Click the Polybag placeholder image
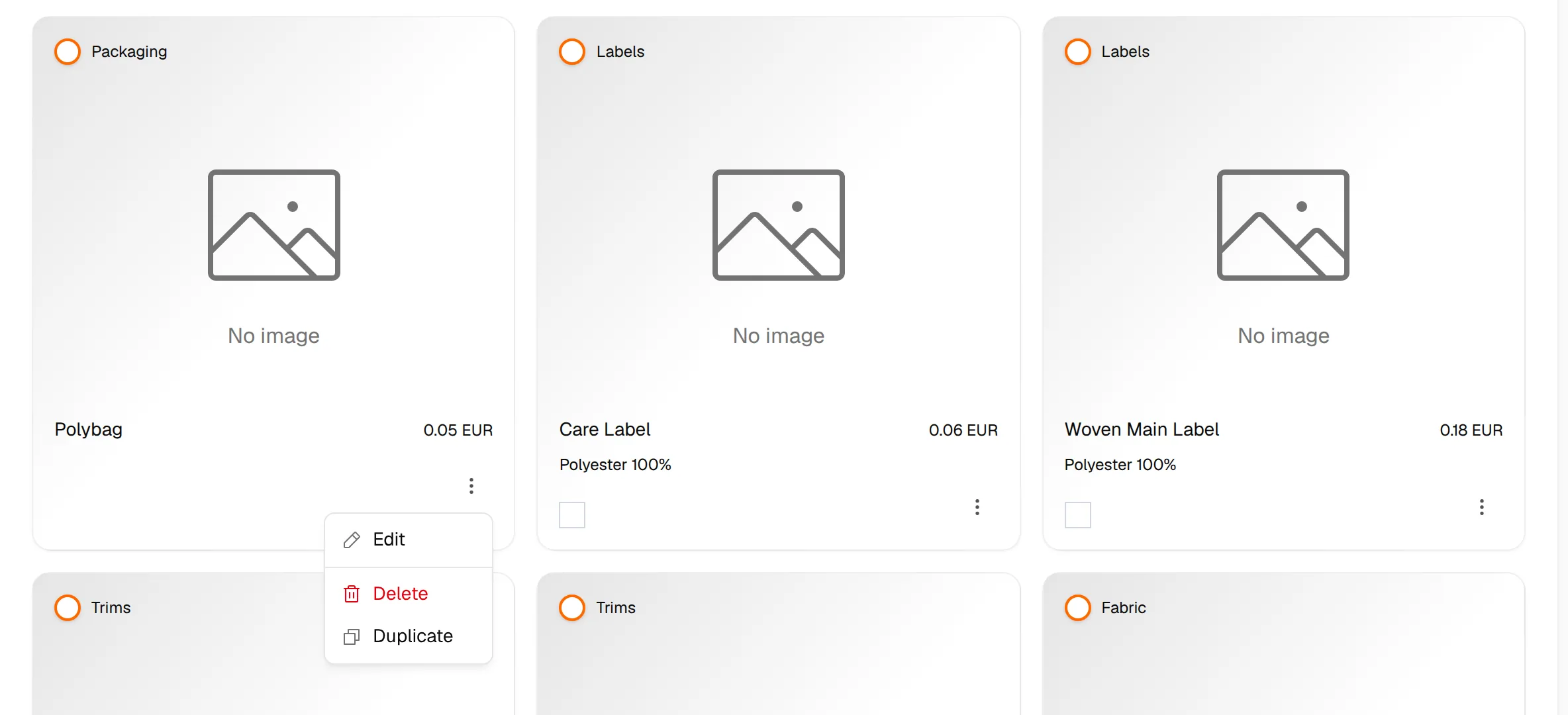Image resolution: width=1568 pixels, height=715 pixels. 274,225
